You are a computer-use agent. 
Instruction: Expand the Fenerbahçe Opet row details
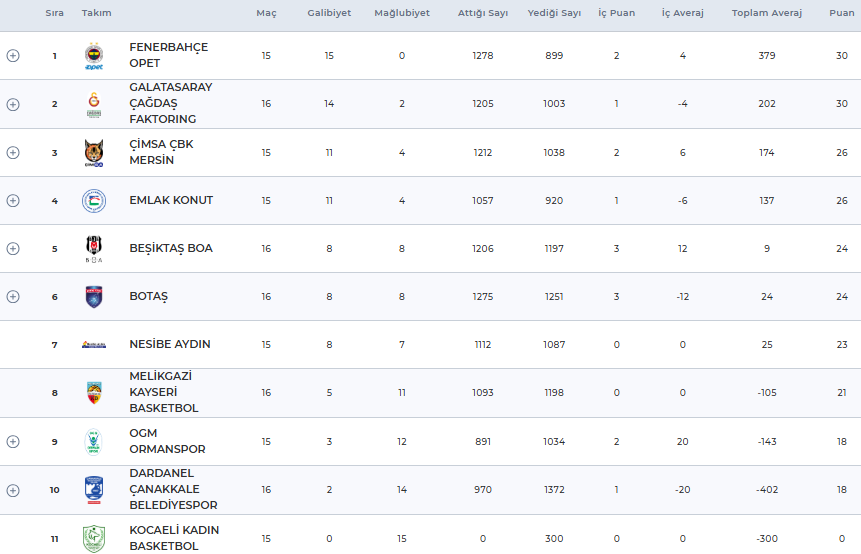pyautogui.click(x=13, y=56)
